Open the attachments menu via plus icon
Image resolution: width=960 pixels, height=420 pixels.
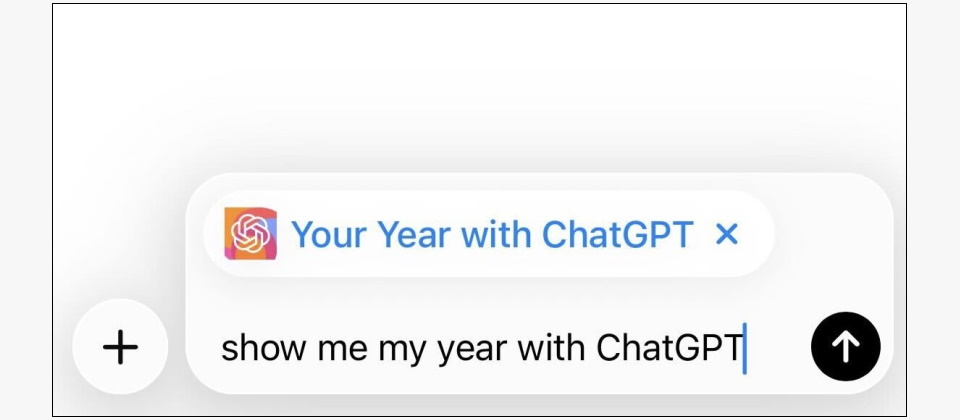click(120, 347)
